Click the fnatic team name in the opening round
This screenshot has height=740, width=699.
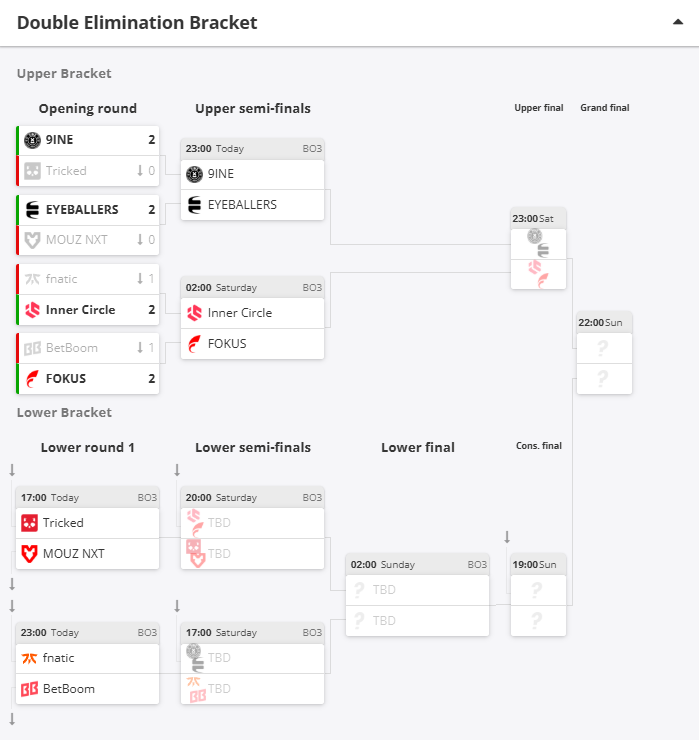click(62, 279)
